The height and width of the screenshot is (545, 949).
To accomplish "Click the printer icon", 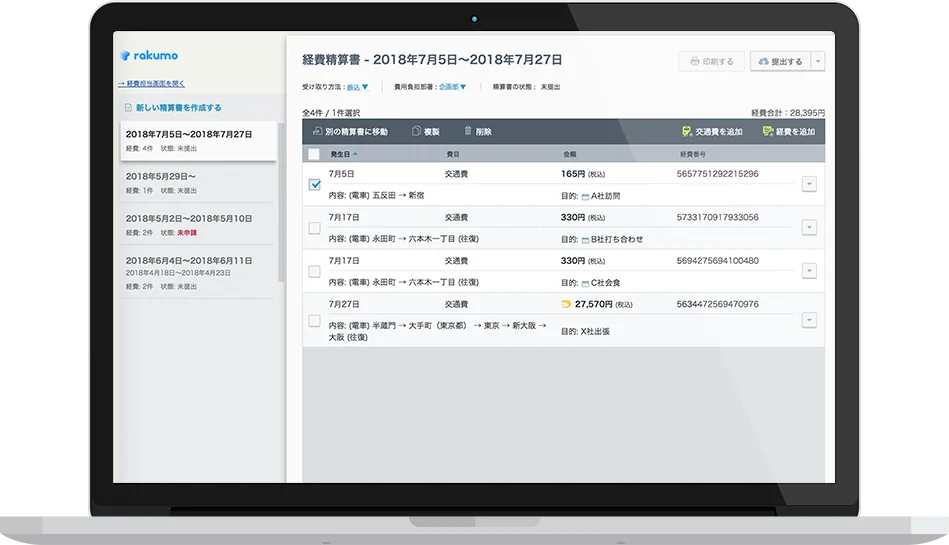I will point(695,61).
